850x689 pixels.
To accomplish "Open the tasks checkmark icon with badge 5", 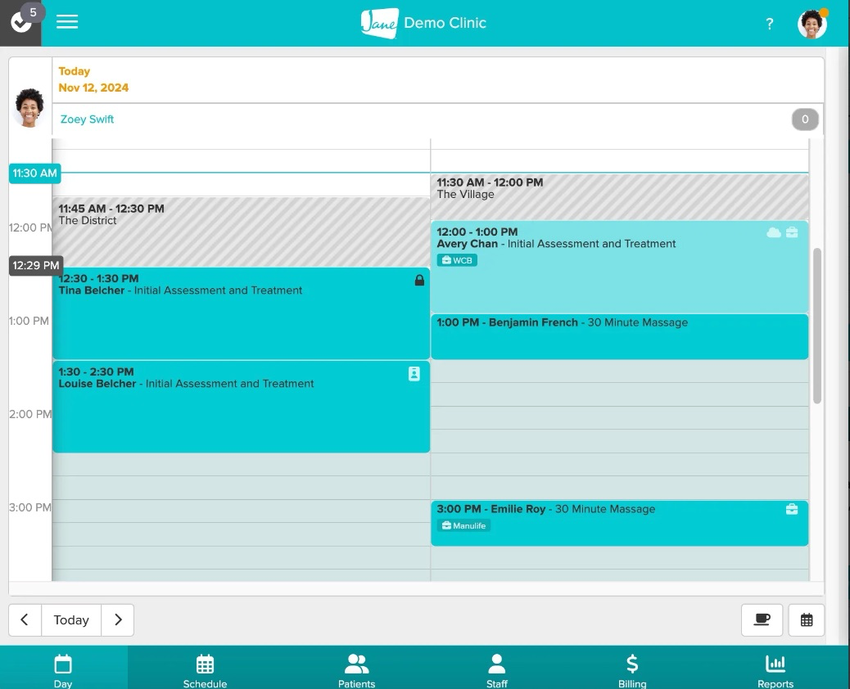I will [x=21, y=22].
